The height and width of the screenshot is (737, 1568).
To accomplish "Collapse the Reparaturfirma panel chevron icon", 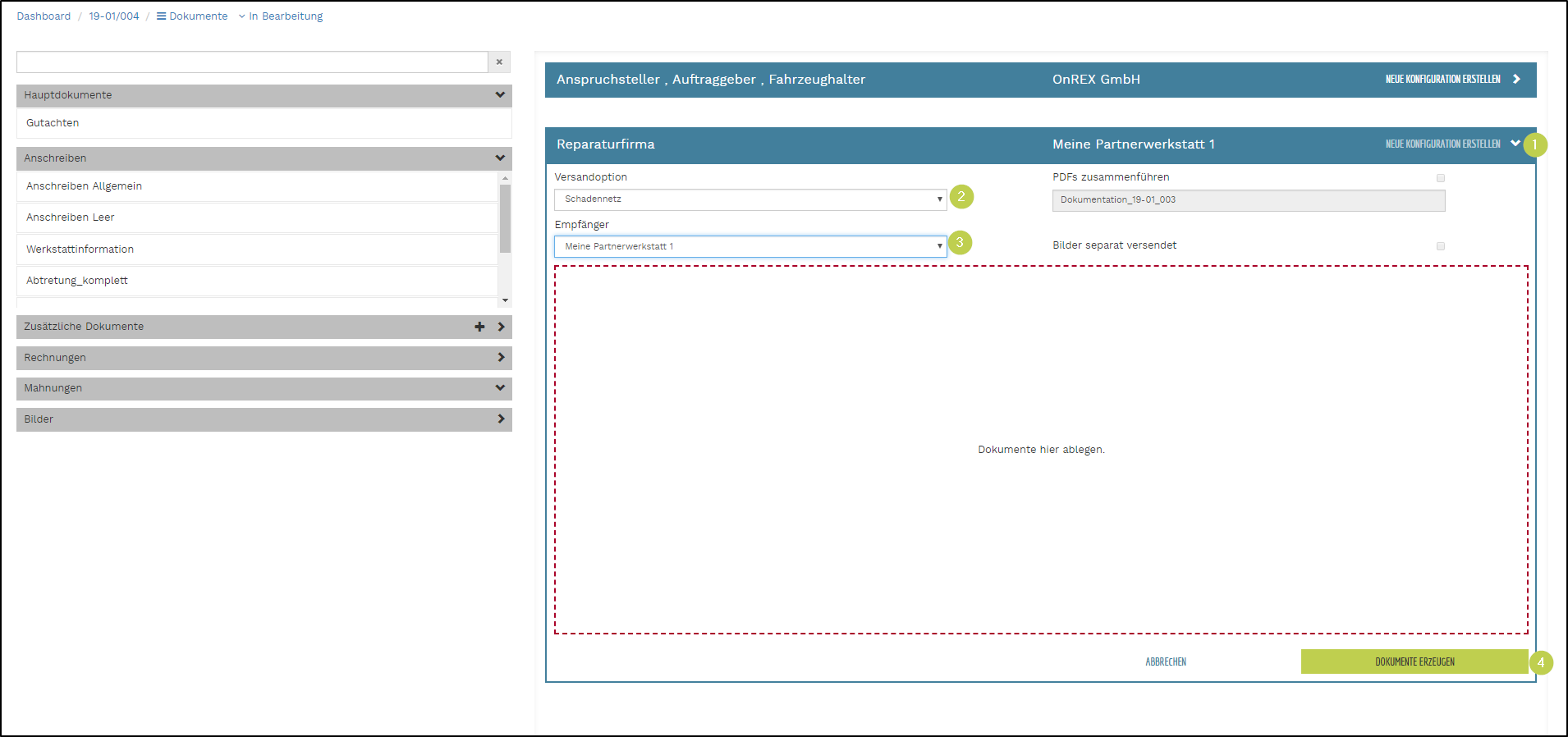I will (1515, 144).
